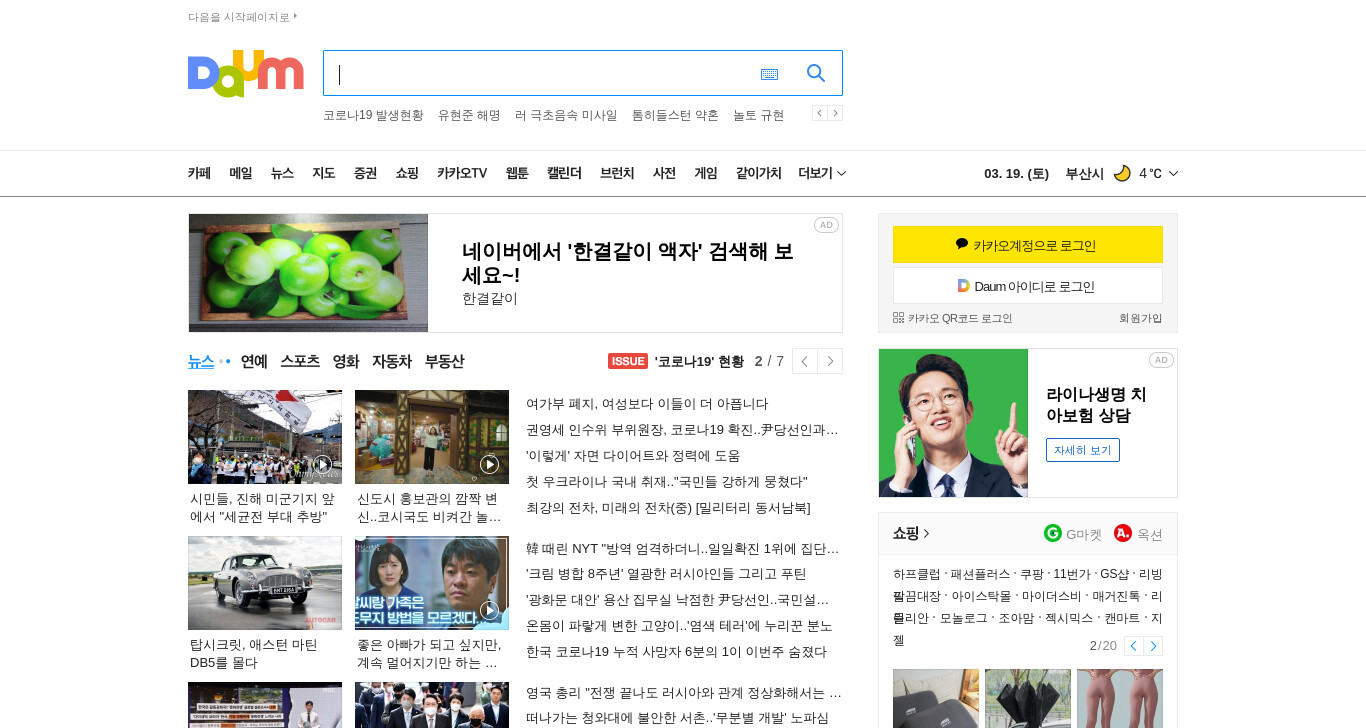This screenshot has height=728, width=1366.
Task: Click the moon weather icon
Action: (1122, 173)
